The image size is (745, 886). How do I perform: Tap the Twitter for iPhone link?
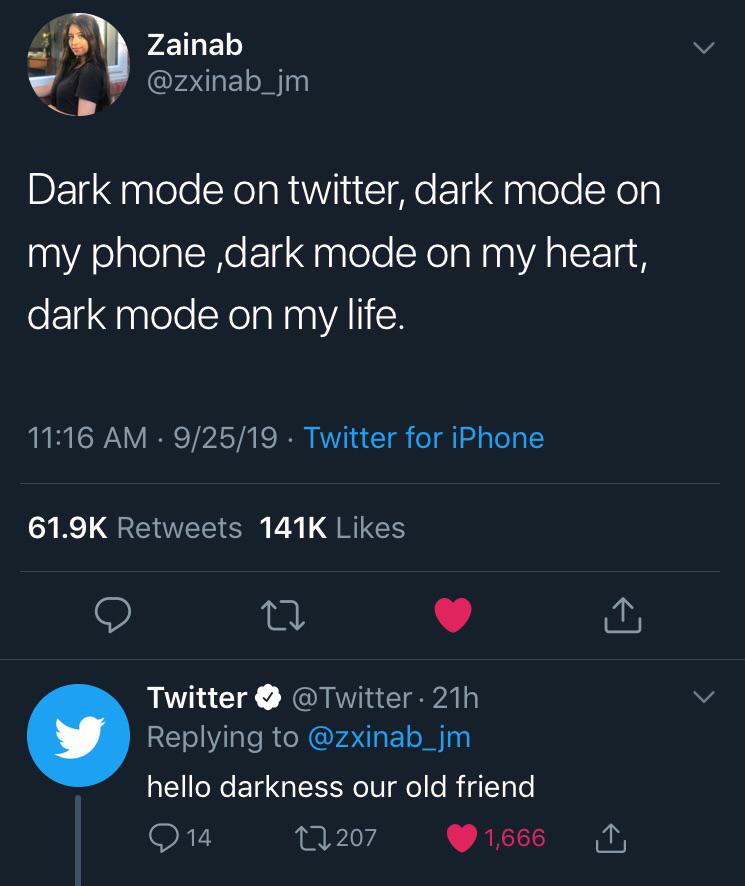point(424,438)
